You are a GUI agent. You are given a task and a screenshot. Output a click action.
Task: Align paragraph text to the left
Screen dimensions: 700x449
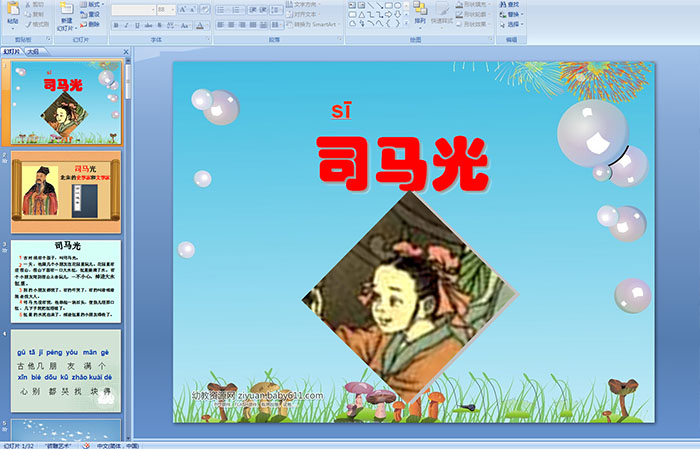pos(221,25)
